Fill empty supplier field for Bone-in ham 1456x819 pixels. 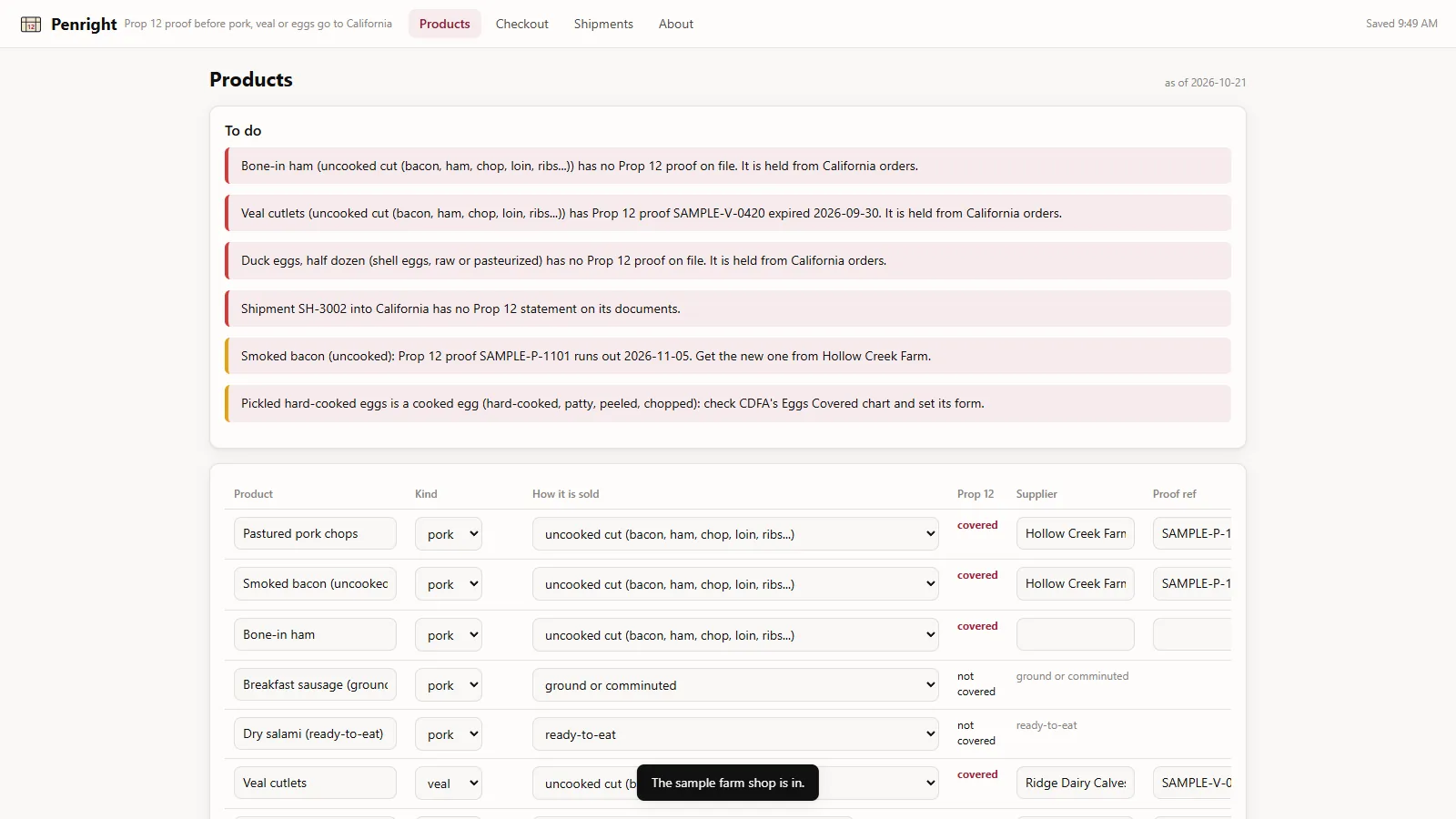point(1076,634)
